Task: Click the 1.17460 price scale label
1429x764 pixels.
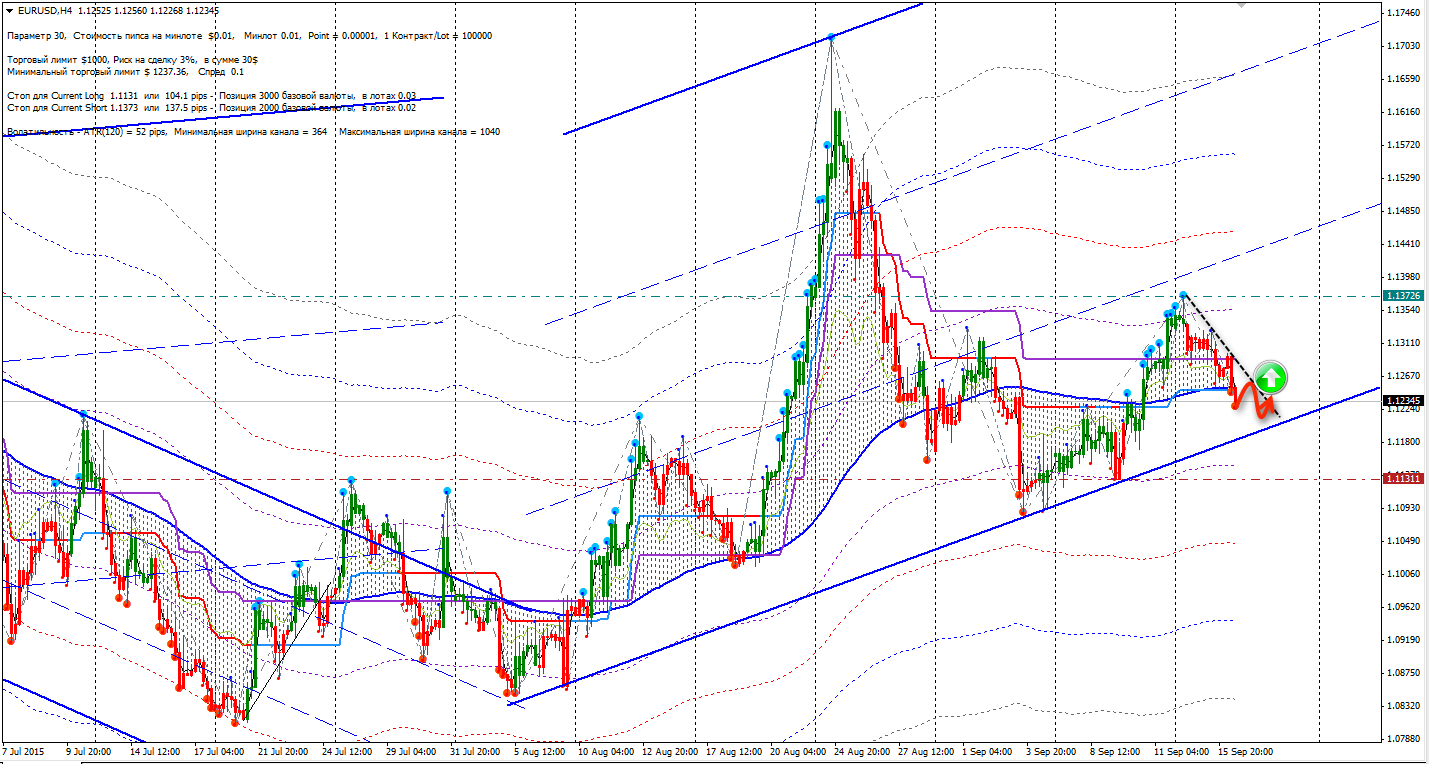Action: pos(1403,13)
